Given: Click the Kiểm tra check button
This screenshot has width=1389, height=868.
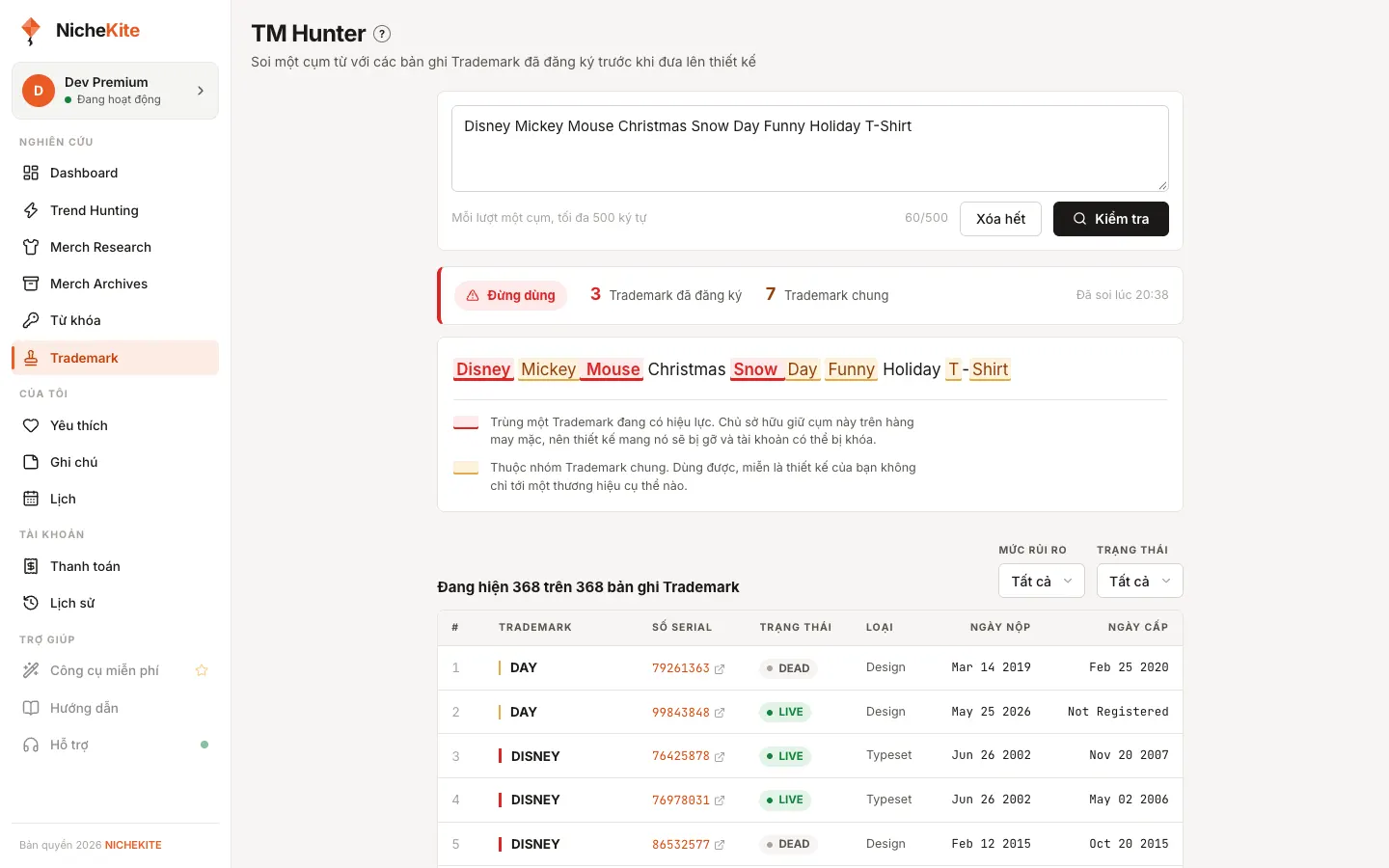Looking at the screenshot, I should (x=1111, y=219).
